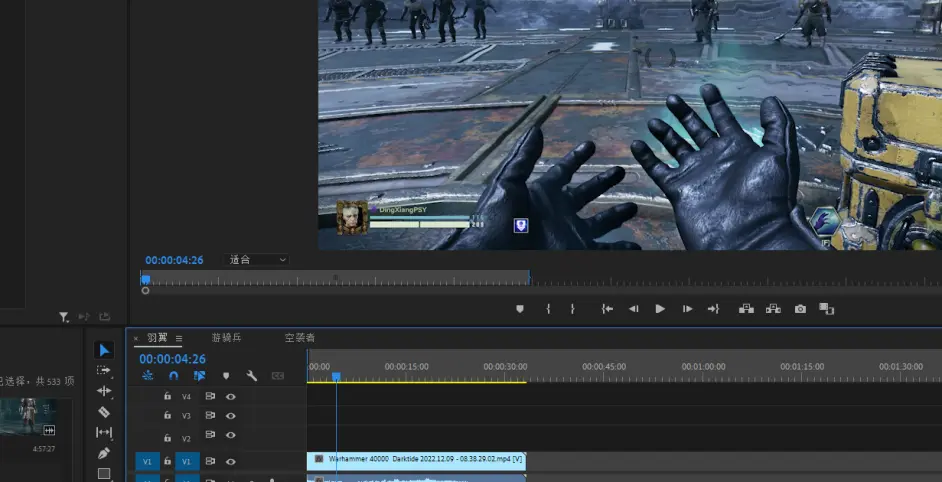942x482 pixels.
Task: Click track label V2
Action: [187, 439]
